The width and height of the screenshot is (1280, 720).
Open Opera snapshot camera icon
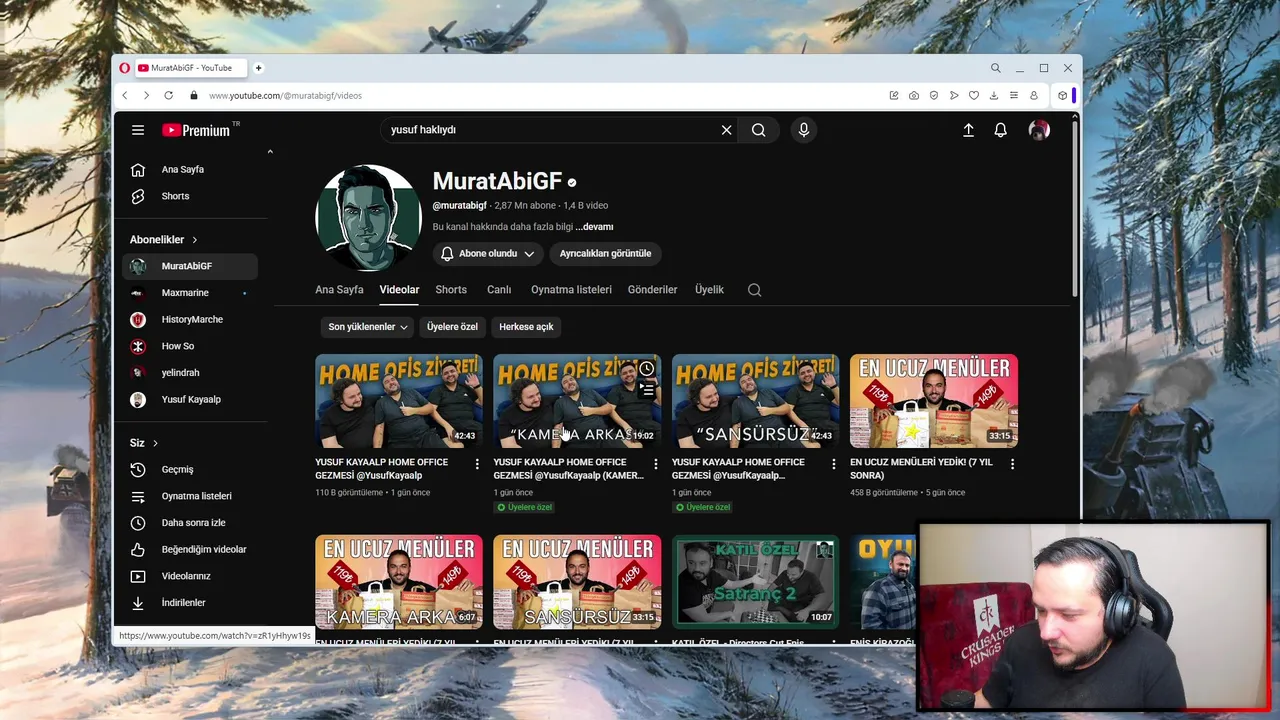tap(914, 95)
